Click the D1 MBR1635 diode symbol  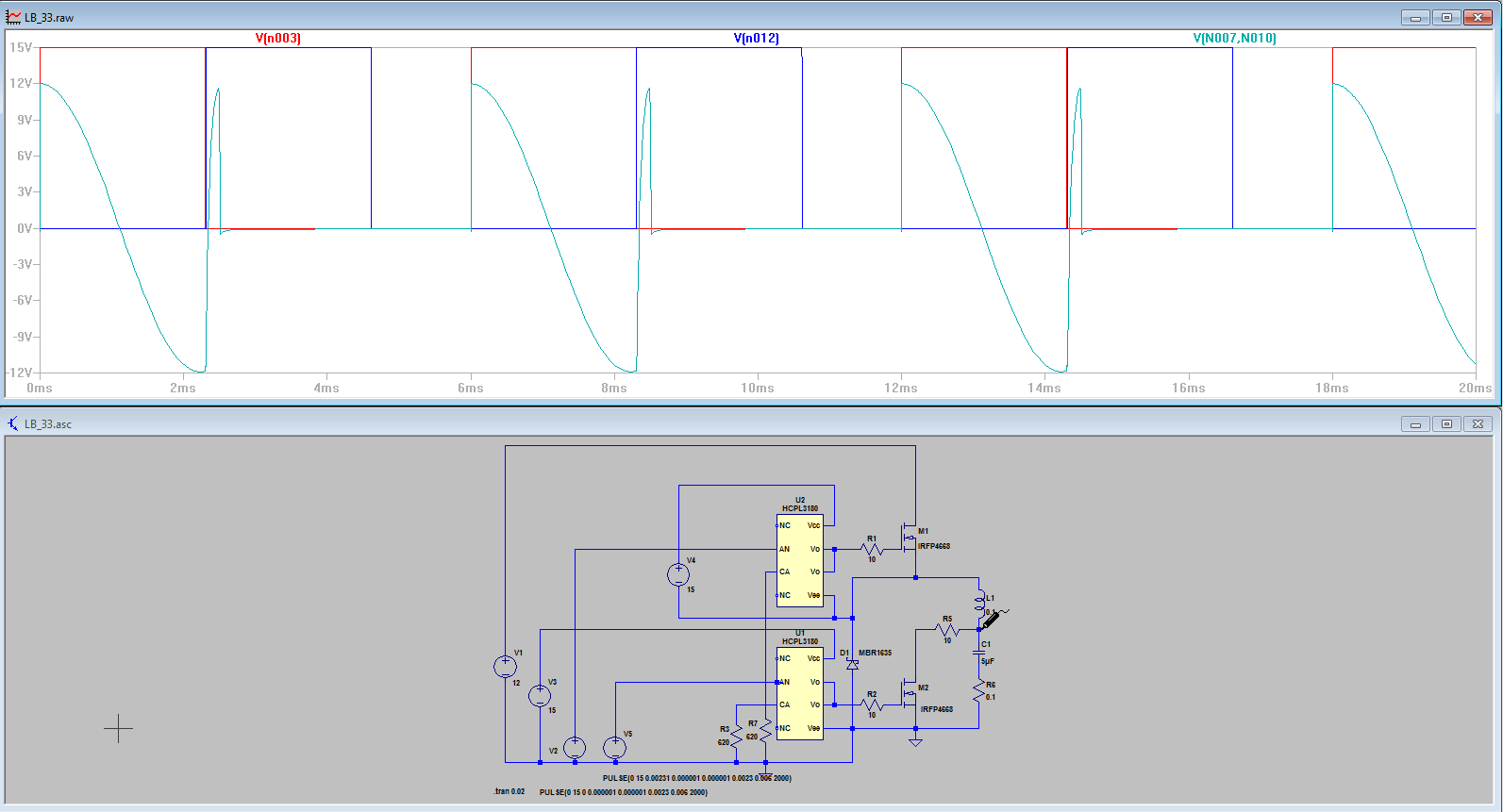click(x=852, y=664)
